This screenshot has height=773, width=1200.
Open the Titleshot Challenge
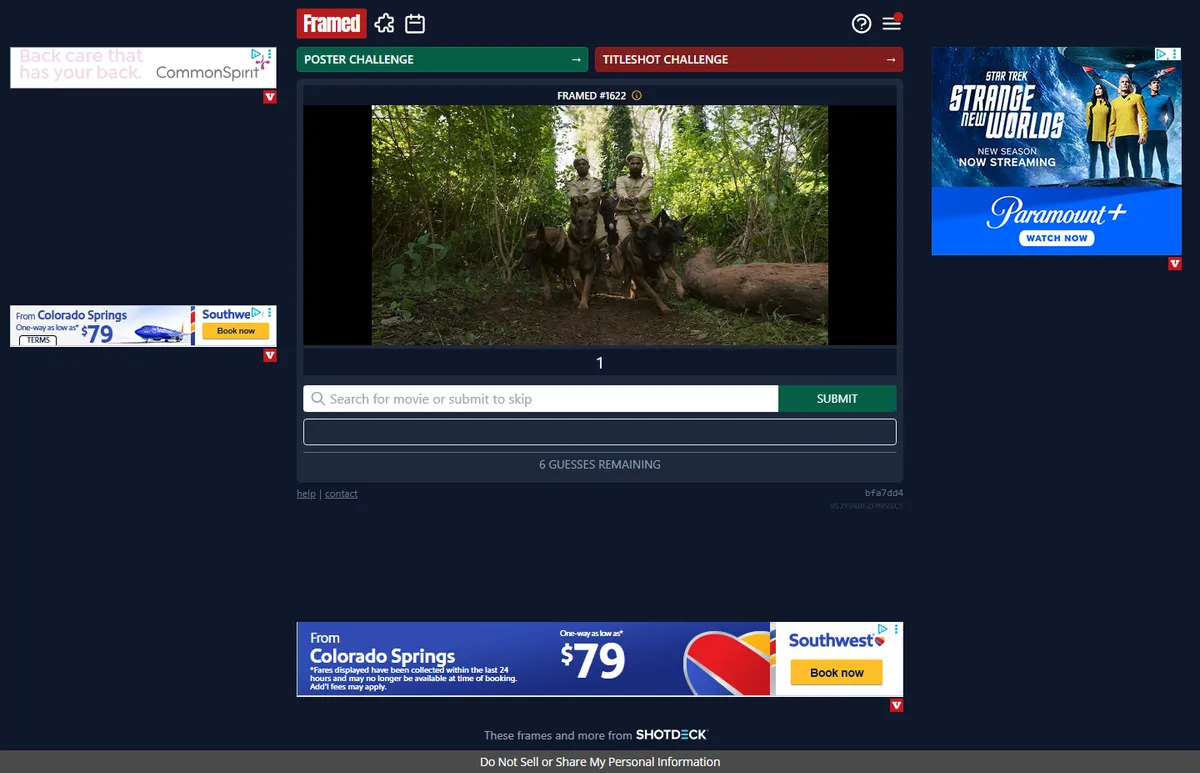[x=749, y=59]
